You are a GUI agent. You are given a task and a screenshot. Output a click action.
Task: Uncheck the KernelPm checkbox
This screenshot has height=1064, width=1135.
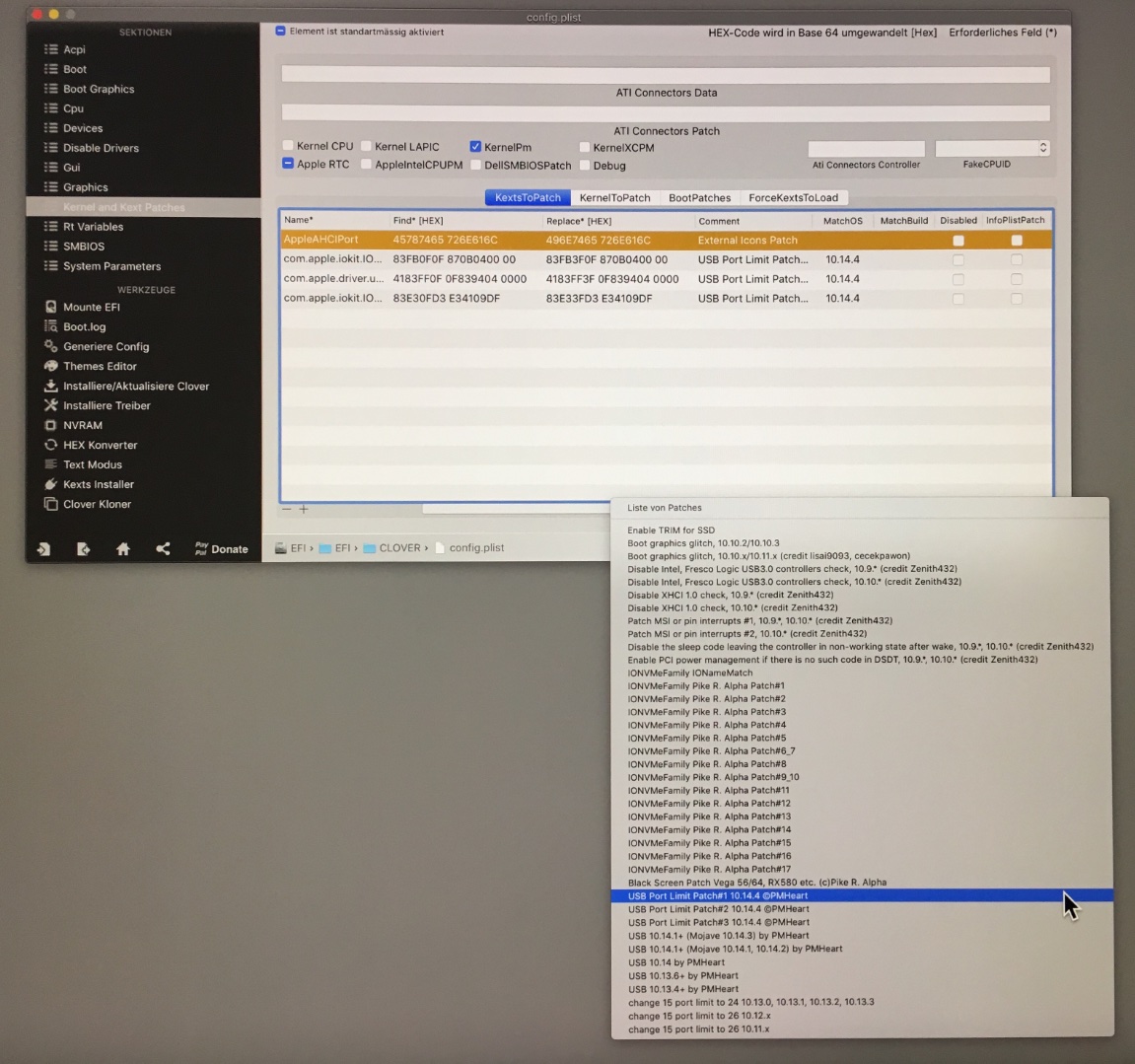point(475,146)
